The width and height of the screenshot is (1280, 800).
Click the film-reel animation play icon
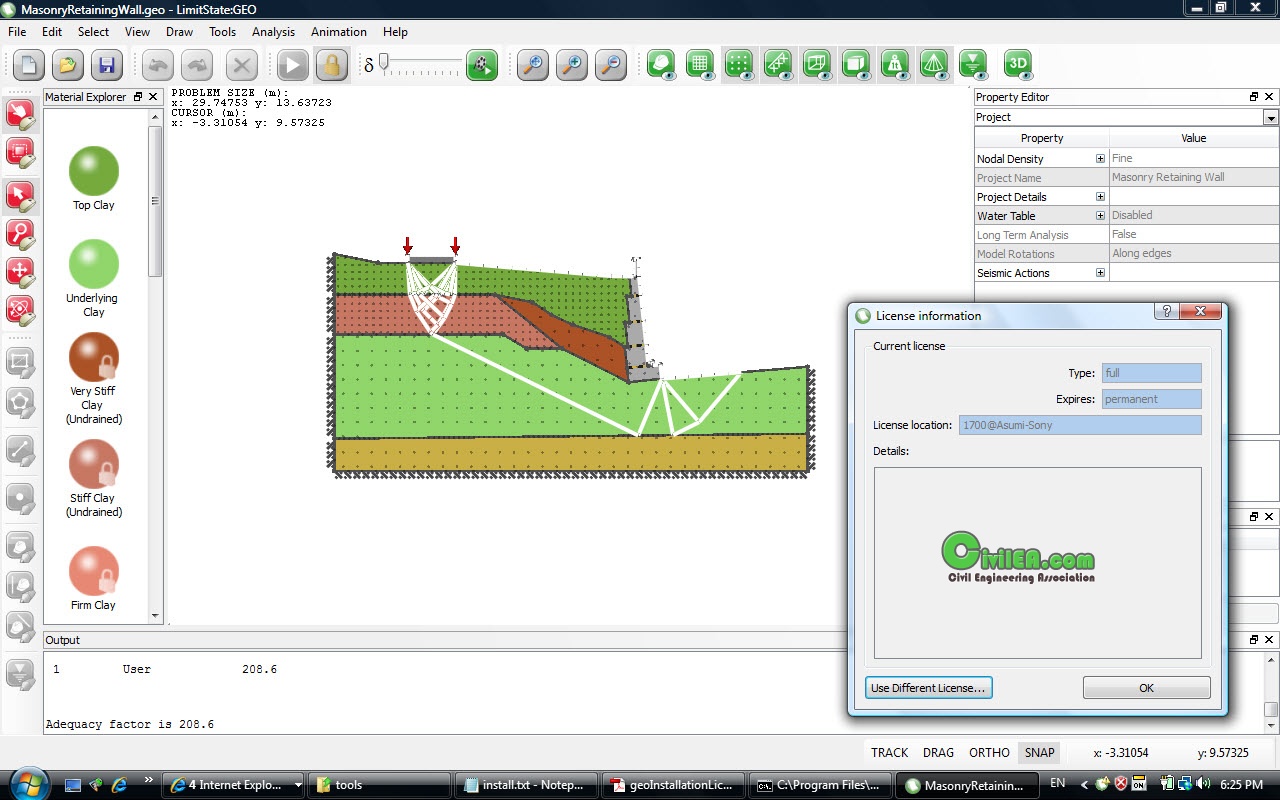483,66
